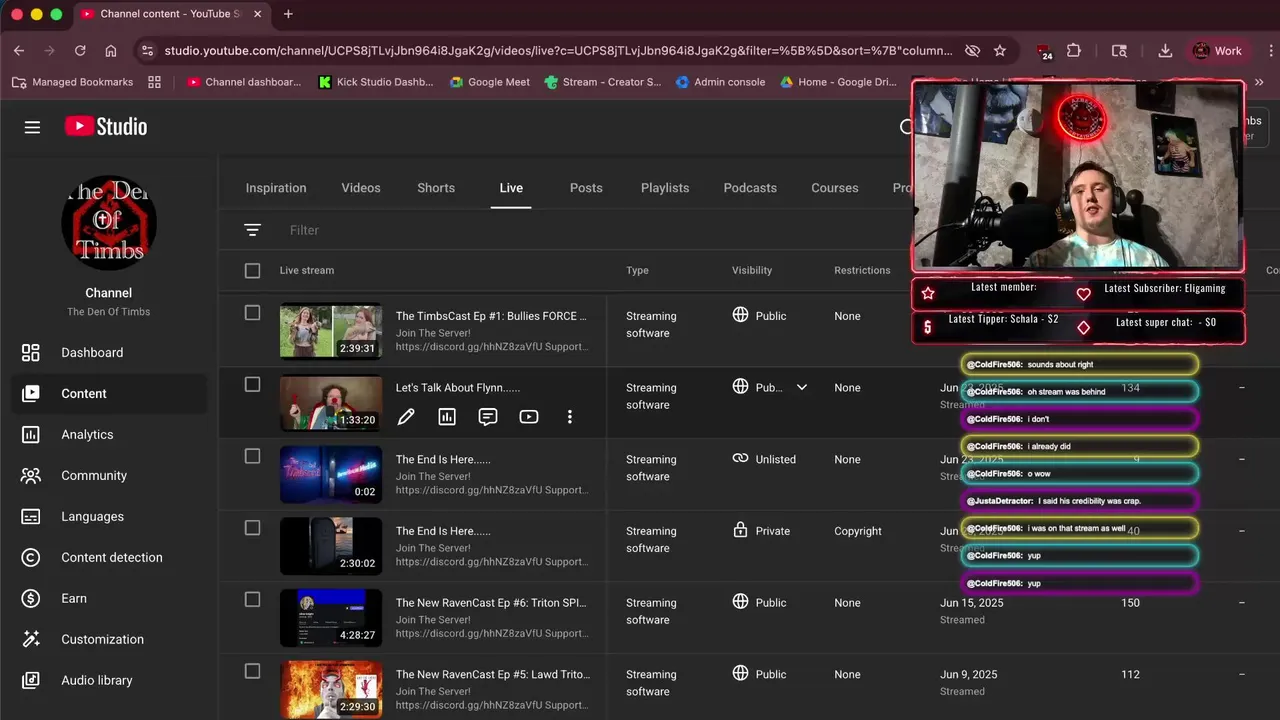Image resolution: width=1280 pixels, height=720 pixels.
Task: Switch to the Shorts tab
Action: coord(436,188)
